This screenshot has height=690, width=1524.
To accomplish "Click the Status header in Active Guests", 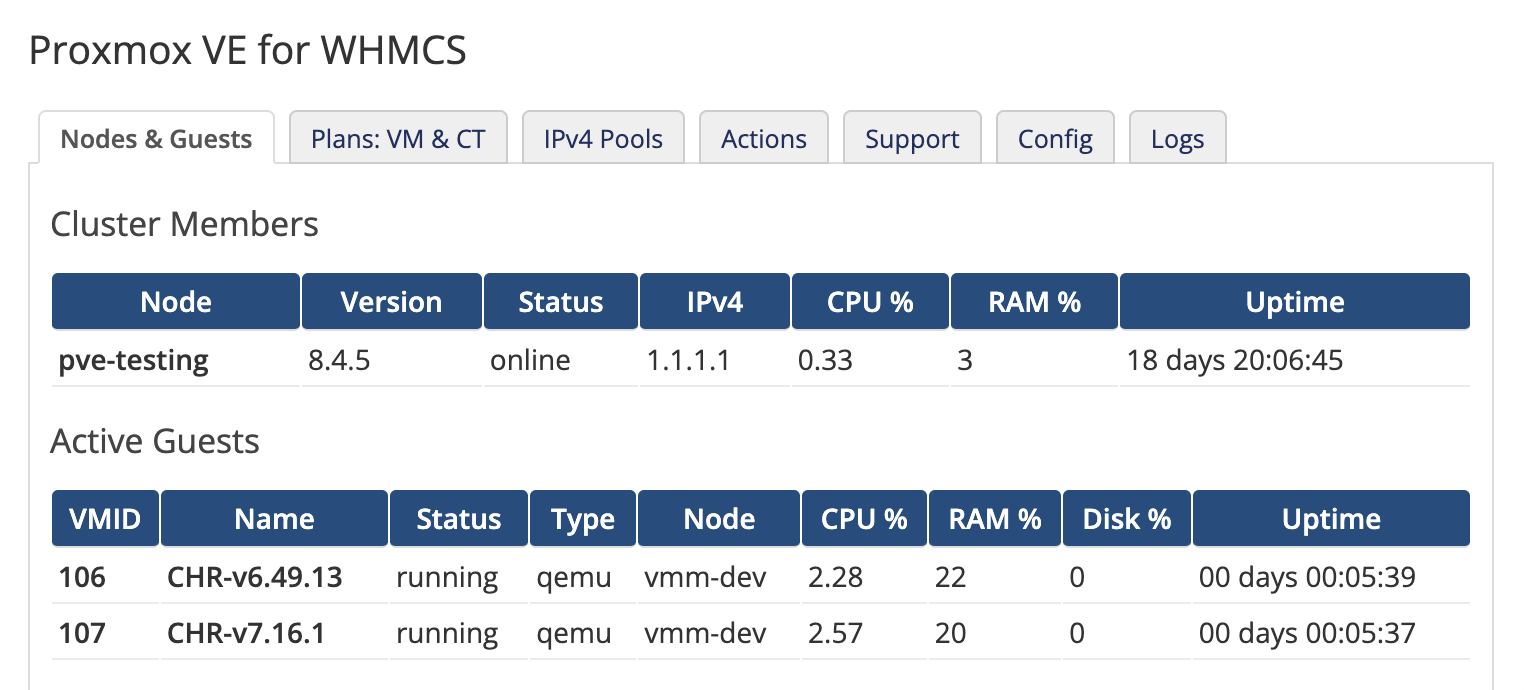I will coord(459,518).
